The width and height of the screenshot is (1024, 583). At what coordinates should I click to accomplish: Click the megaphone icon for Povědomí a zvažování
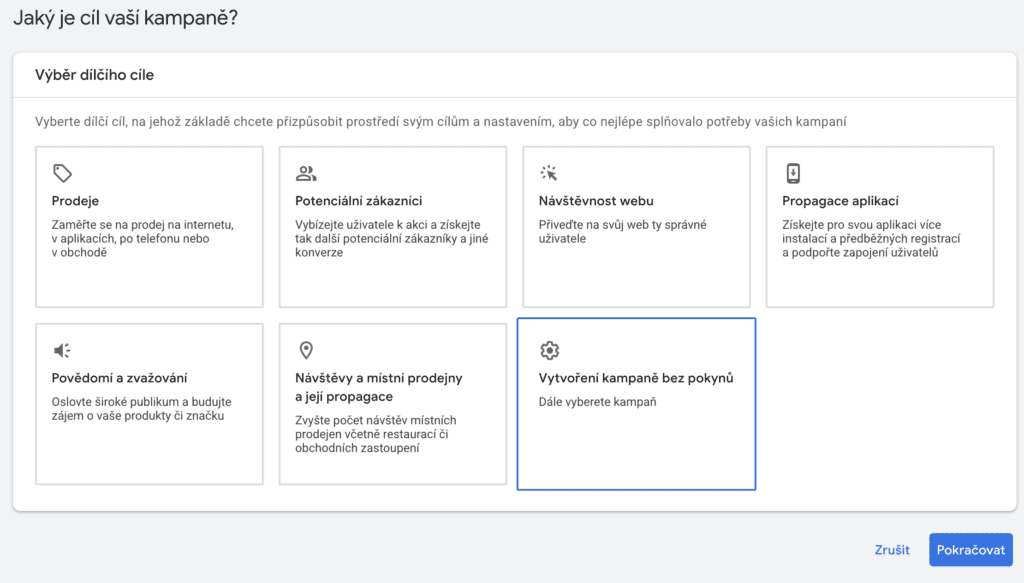coord(62,350)
